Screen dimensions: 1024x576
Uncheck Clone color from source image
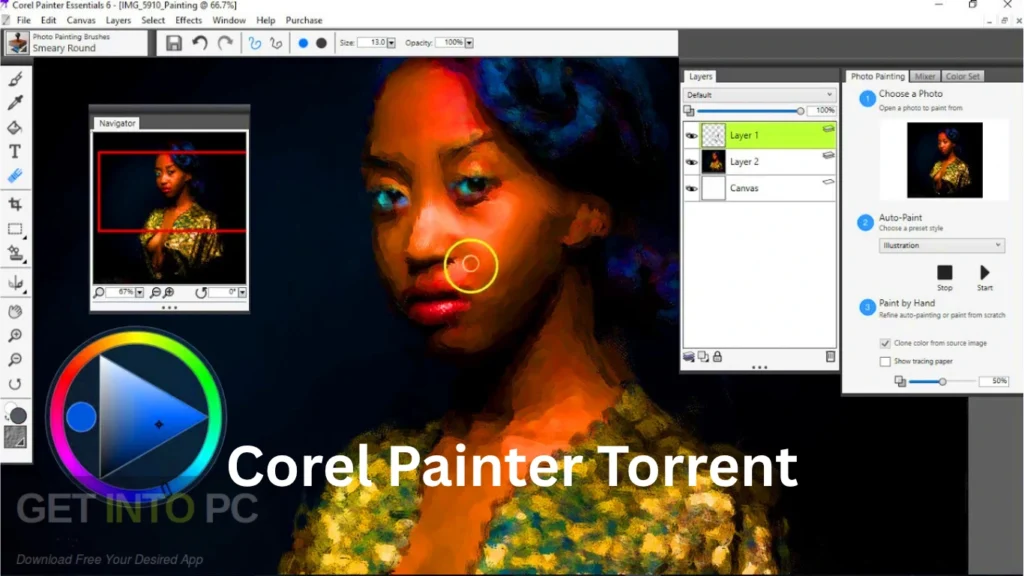(x=885, y=343)
